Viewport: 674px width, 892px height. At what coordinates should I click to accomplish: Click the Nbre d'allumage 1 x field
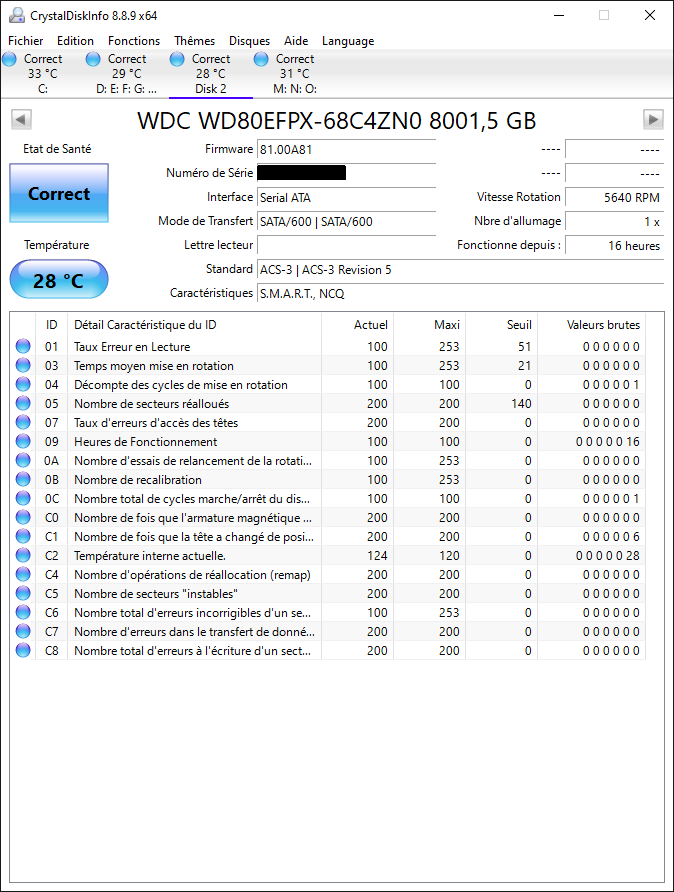point(614,221)
